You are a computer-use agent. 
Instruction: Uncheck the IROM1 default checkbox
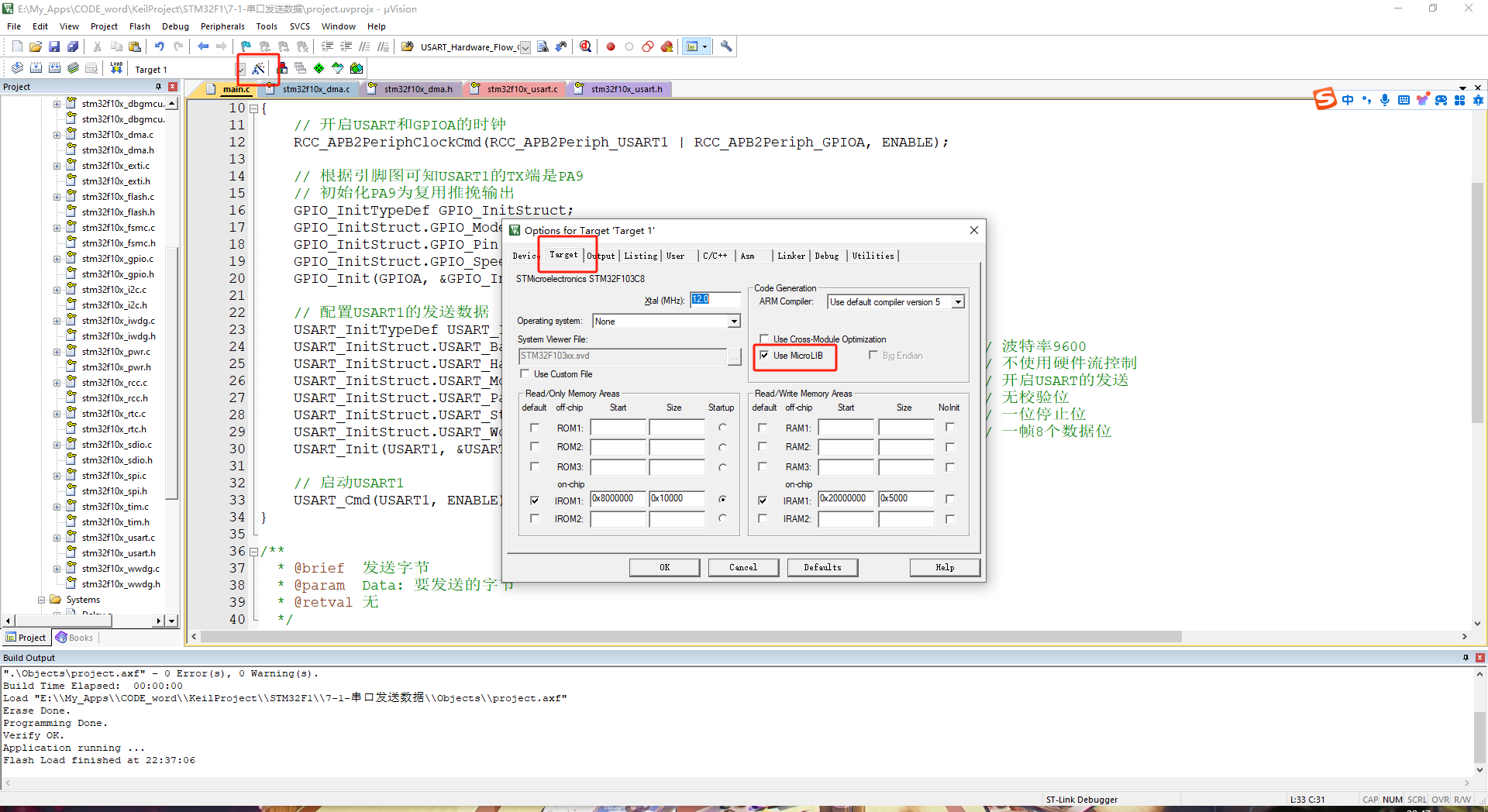pyautogui.click(x=535, y=501)
